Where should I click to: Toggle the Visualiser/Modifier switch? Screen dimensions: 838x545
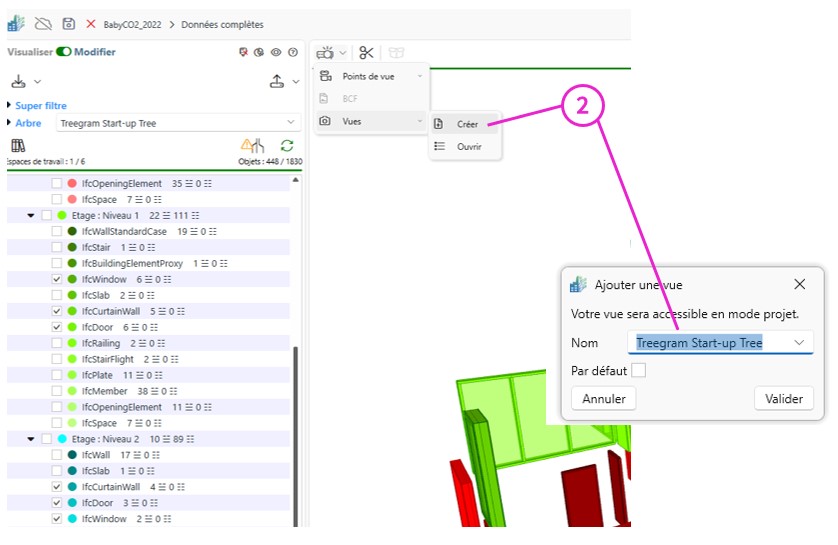click(63, 52)
